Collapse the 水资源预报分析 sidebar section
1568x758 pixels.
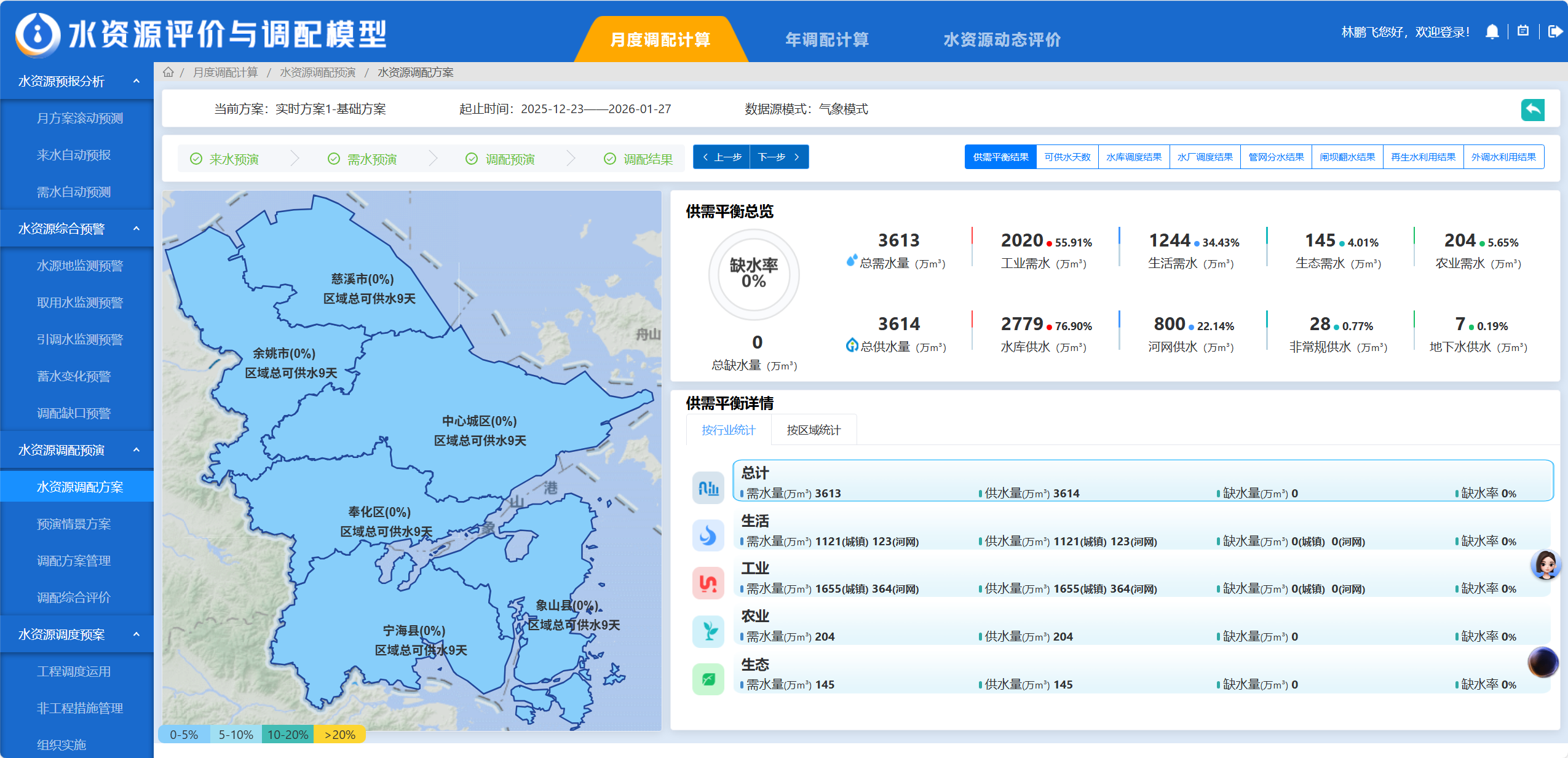[x=136, y=81]
